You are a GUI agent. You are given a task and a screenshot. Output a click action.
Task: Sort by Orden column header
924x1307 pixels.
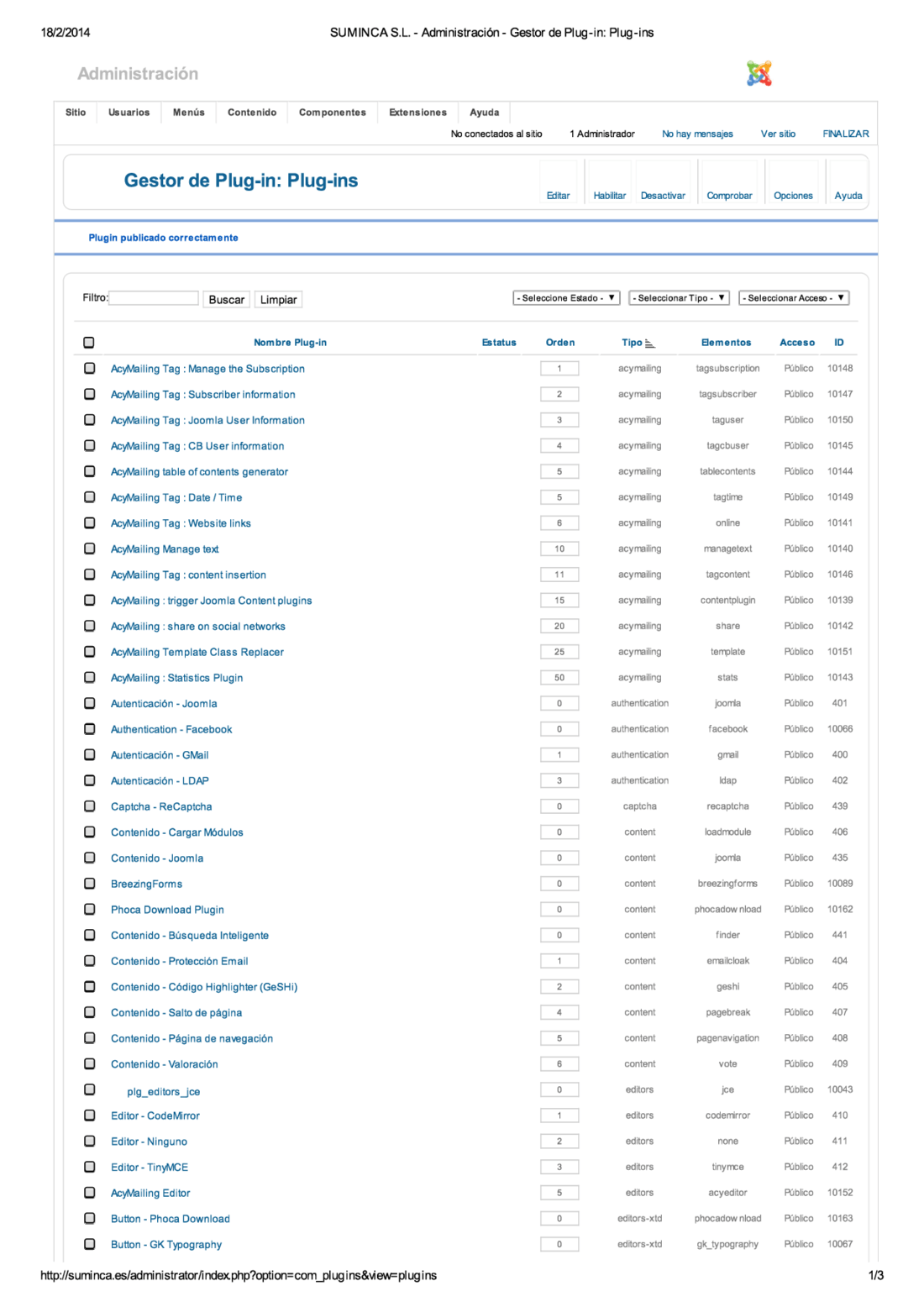point(560,343)
